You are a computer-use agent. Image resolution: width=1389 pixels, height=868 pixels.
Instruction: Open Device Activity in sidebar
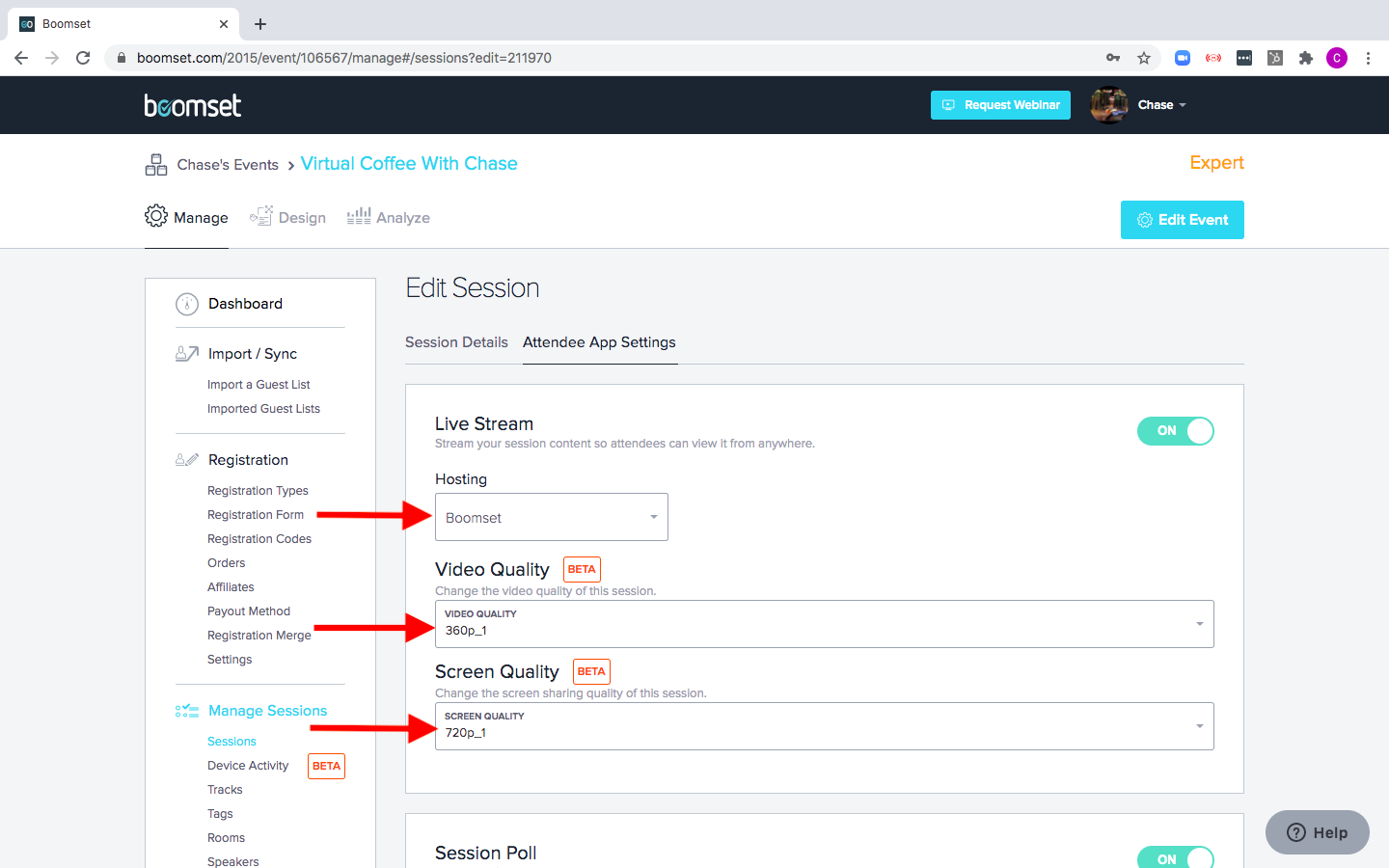click(248, 766)
